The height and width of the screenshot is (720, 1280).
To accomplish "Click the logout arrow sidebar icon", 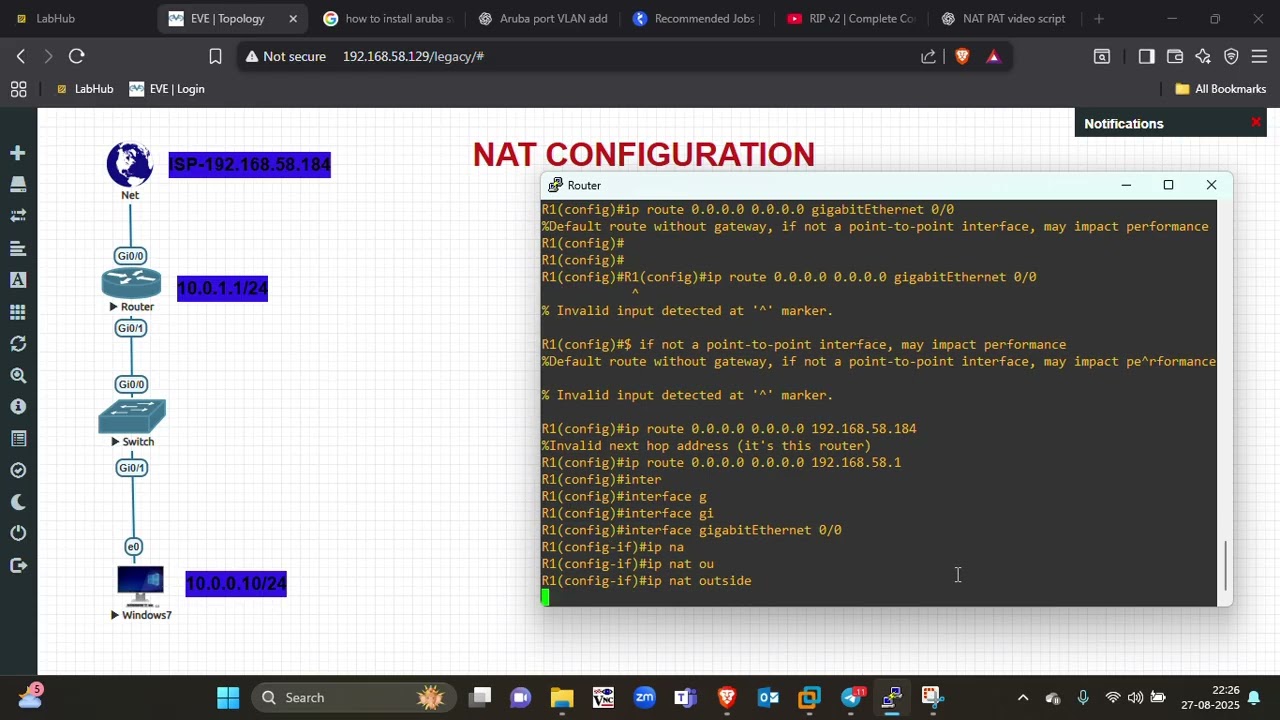I will coord(18,565).
